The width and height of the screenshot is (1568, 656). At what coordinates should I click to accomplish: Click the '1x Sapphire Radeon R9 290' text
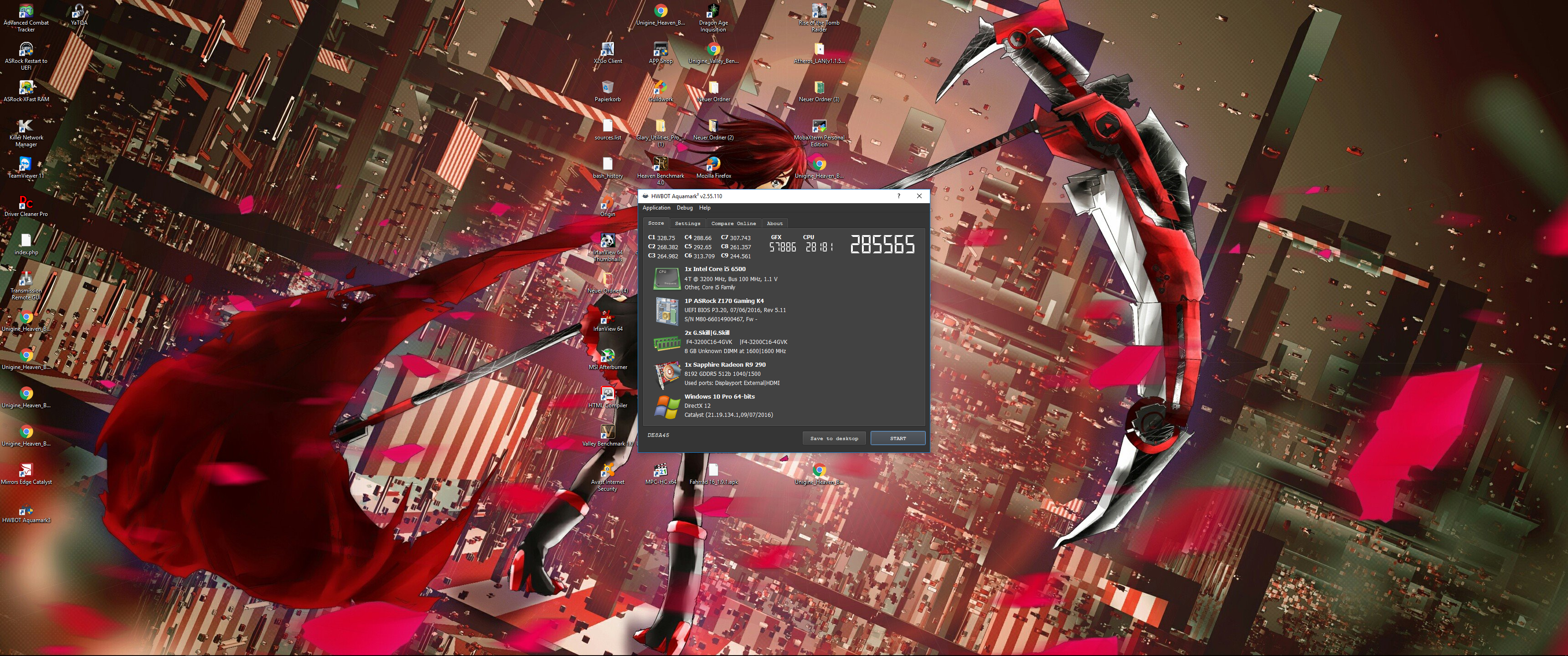pyautogui.click(x=724, y=364)
